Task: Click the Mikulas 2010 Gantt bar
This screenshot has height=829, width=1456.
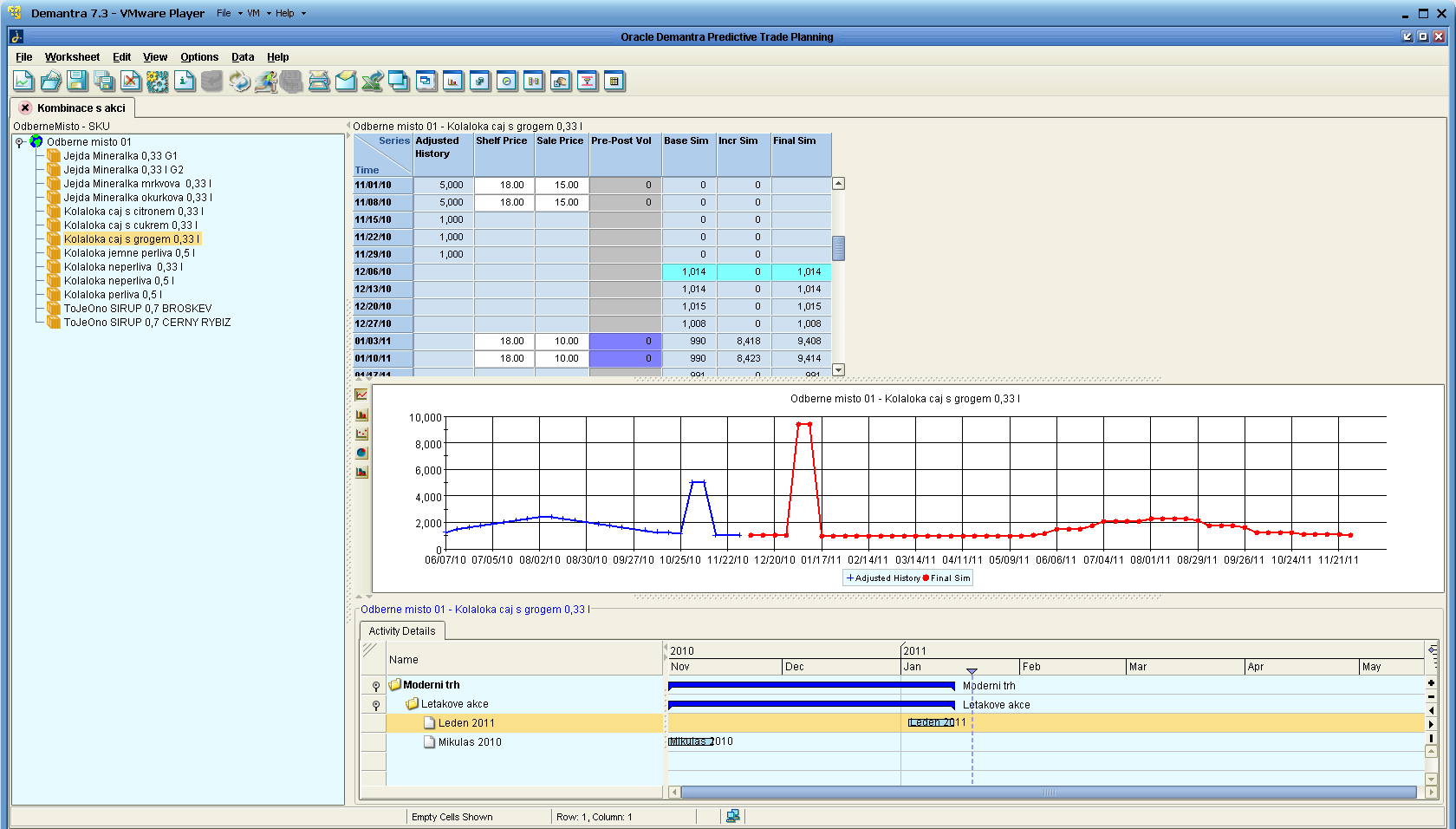Action: (691, 741)
